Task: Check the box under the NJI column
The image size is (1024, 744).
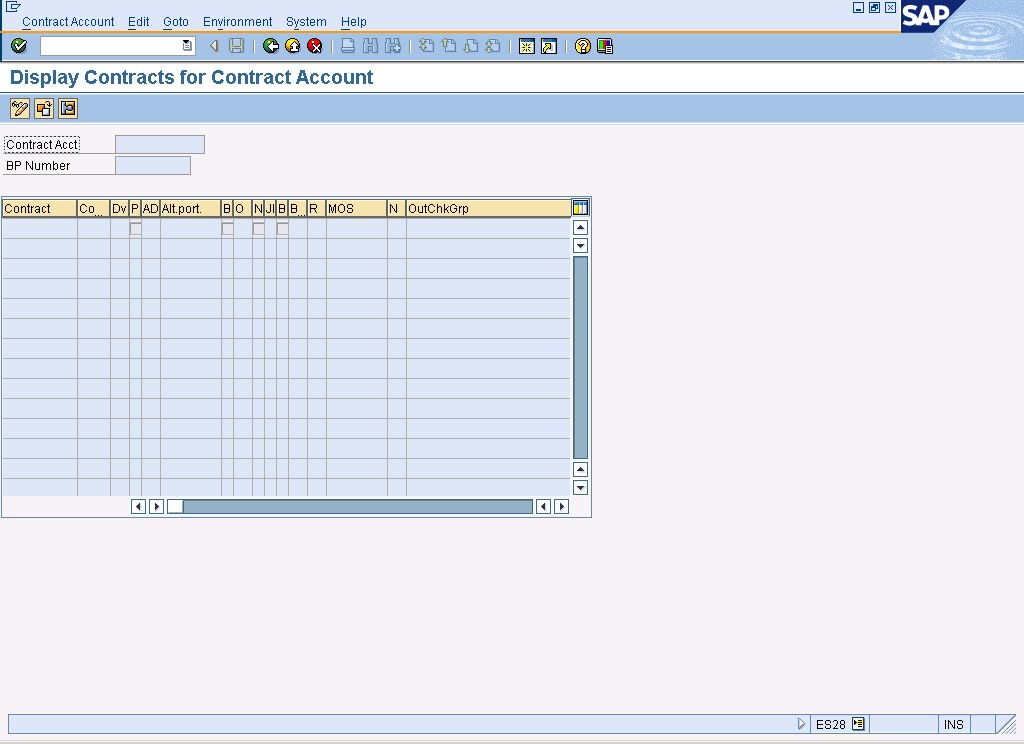Action: pyautogui.click(x=257, y=228)
